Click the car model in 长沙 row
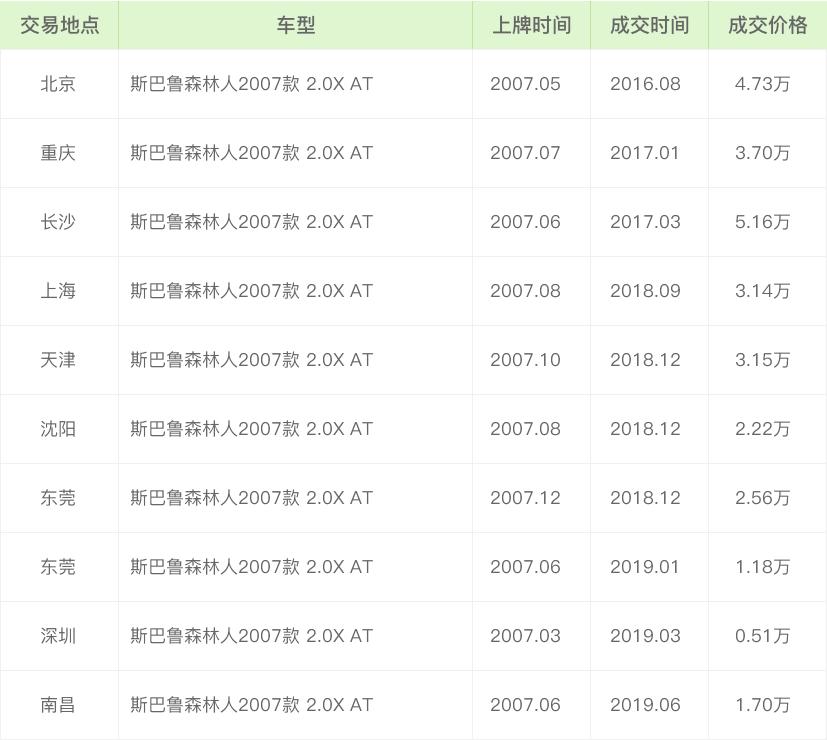 tap(252, 222)
